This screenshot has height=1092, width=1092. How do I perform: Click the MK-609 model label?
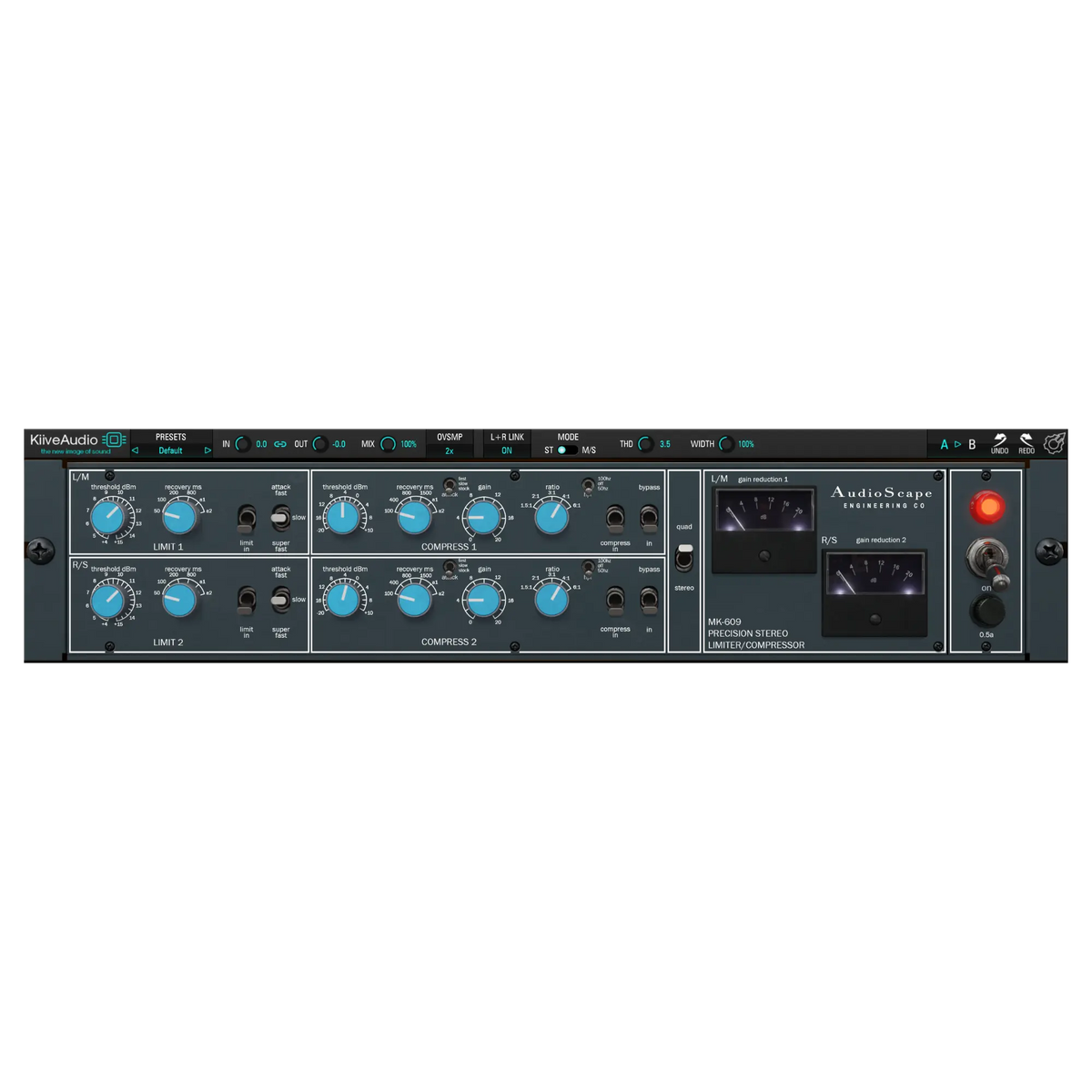tap(724, 622)
